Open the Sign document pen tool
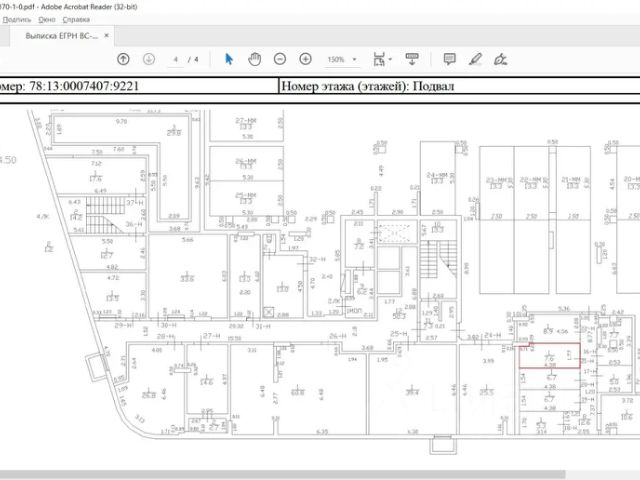 click(x=500, y=60)
